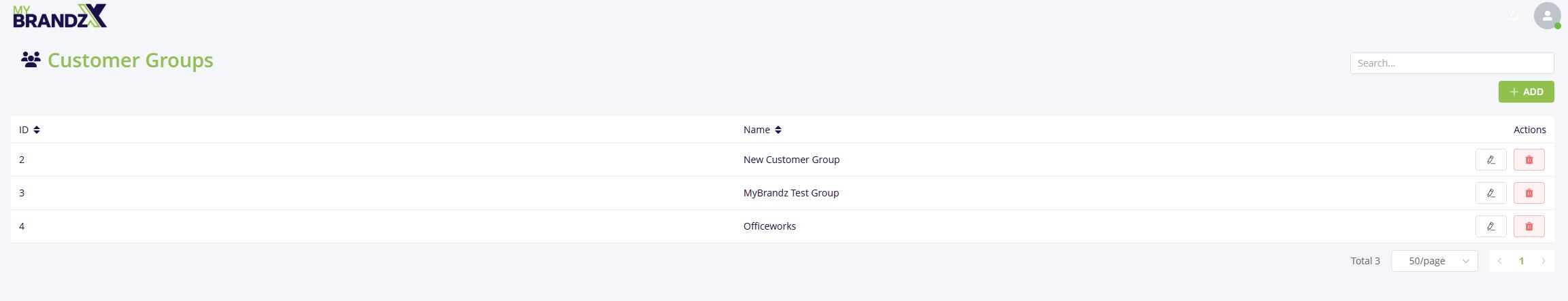Delete the MyBrandz Test Group row
Image resolution: width=1568 pixels, height=301 pixels.
tap(1529, 193)
